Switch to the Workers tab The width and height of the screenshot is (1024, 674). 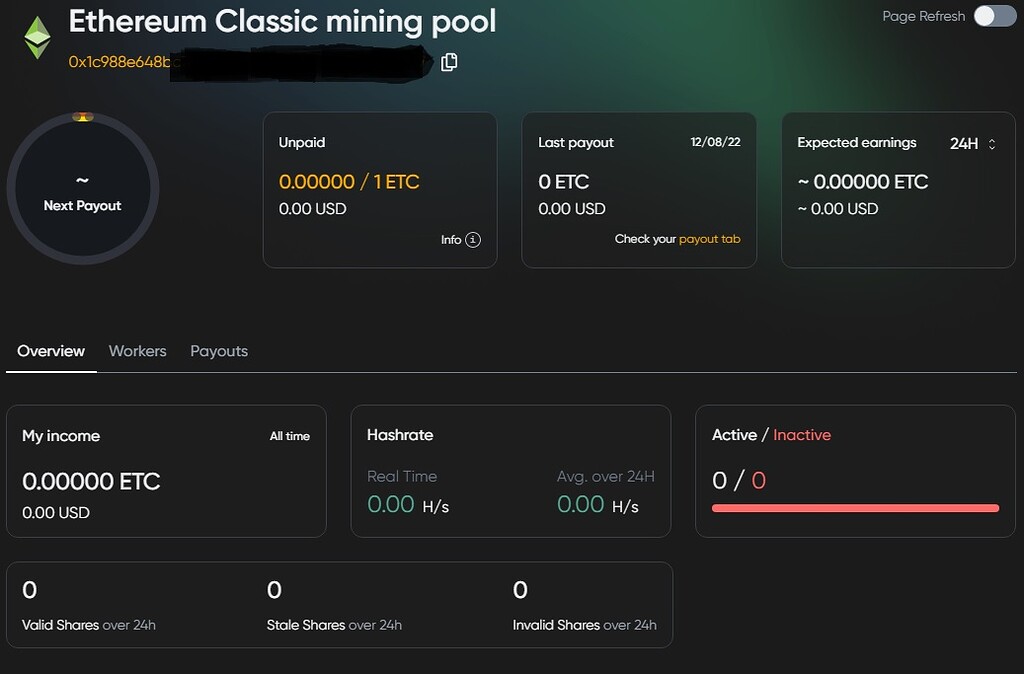point(137,351)
